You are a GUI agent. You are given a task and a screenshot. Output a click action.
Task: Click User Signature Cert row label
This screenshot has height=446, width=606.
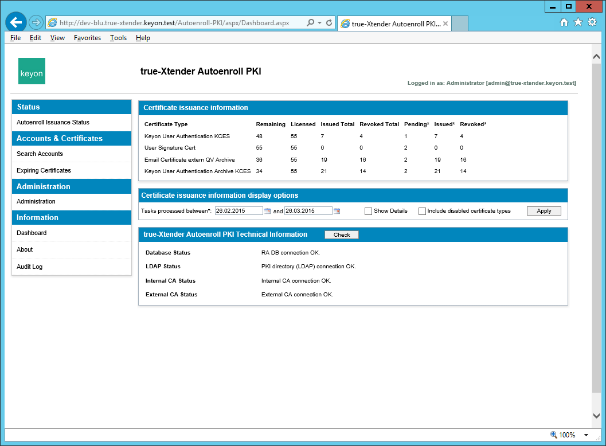click(170, 148)
